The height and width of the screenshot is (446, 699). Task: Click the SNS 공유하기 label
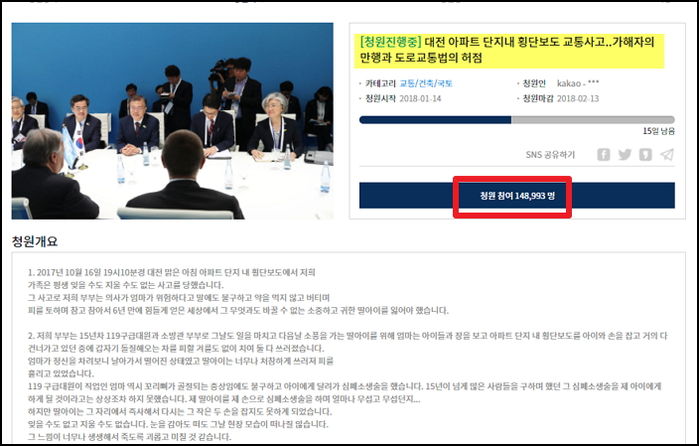coord(550,155)
